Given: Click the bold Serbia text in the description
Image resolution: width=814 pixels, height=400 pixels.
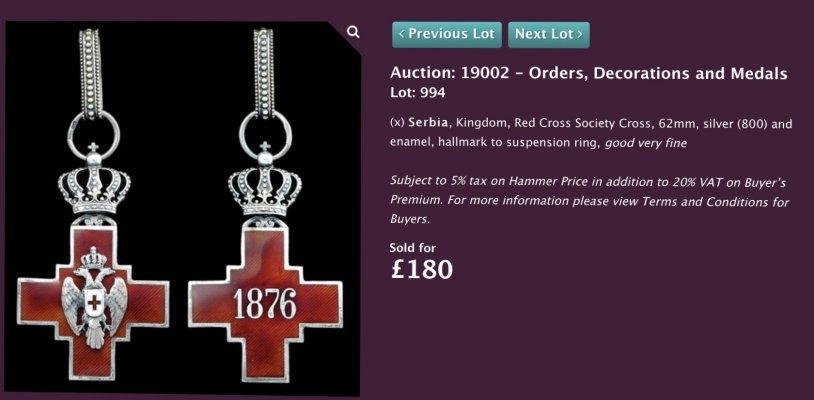Looking at the screenshot, I should (428, 124).
